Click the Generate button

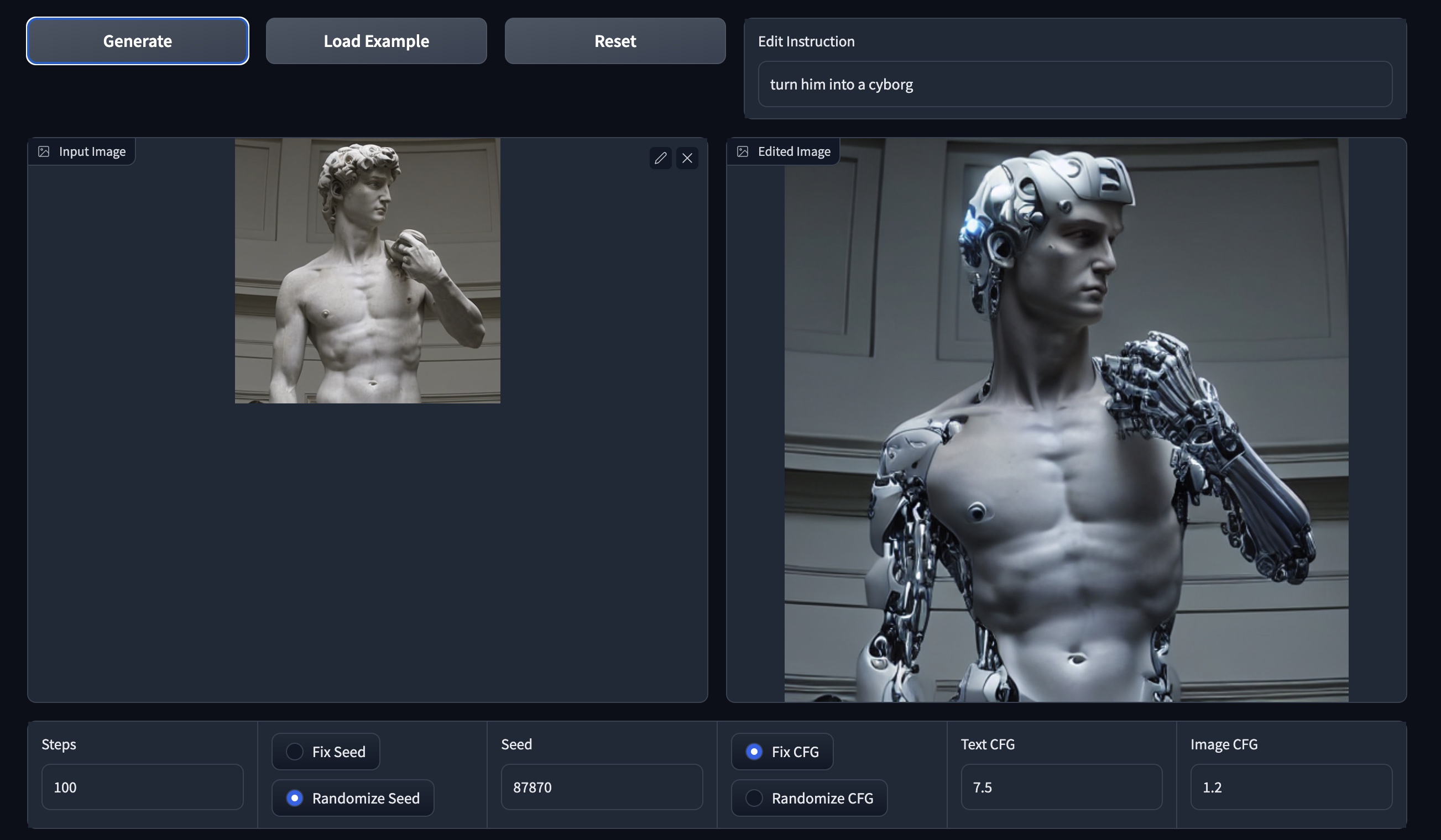click(x=137, y=40)
